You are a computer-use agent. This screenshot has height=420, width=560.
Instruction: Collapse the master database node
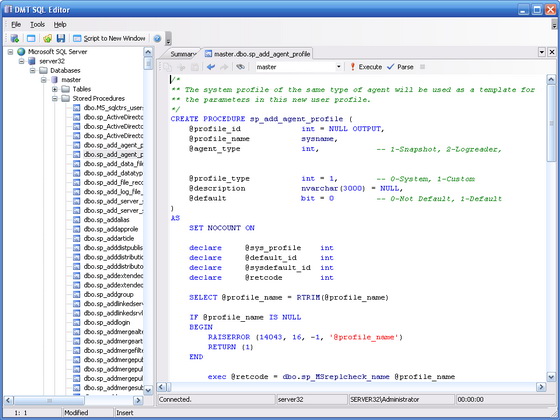44,80
